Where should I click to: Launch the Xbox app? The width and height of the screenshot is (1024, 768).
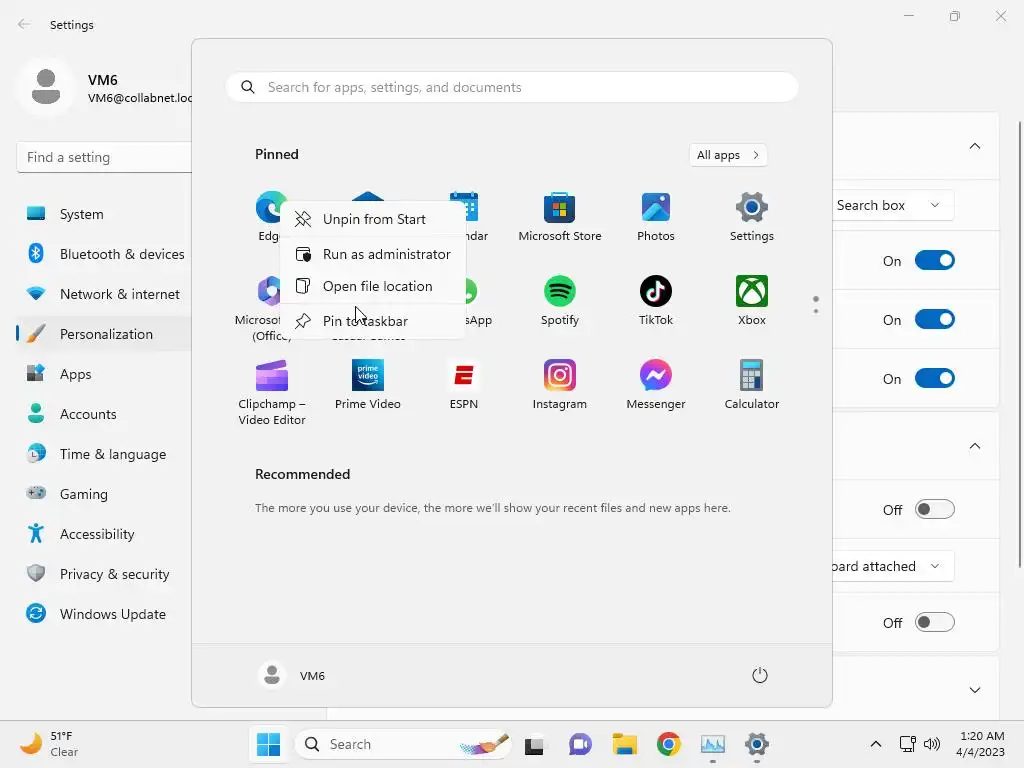(x=752, y=301)
